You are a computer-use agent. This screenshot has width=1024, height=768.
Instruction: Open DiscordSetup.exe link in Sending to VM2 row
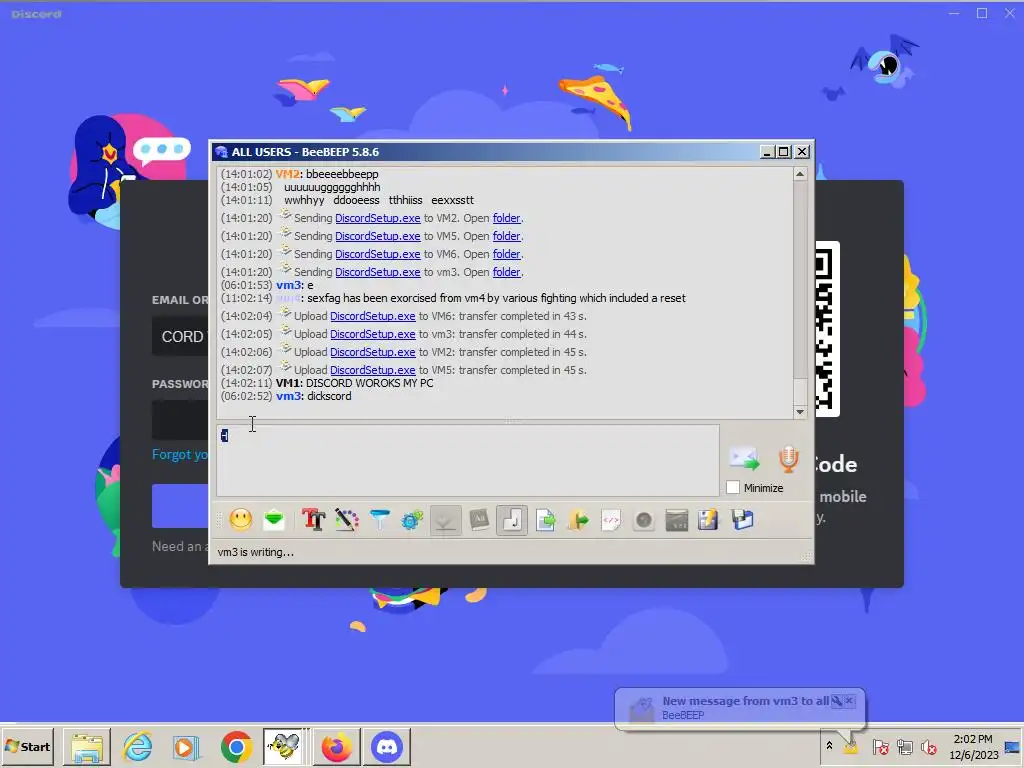tap(377, 218)
